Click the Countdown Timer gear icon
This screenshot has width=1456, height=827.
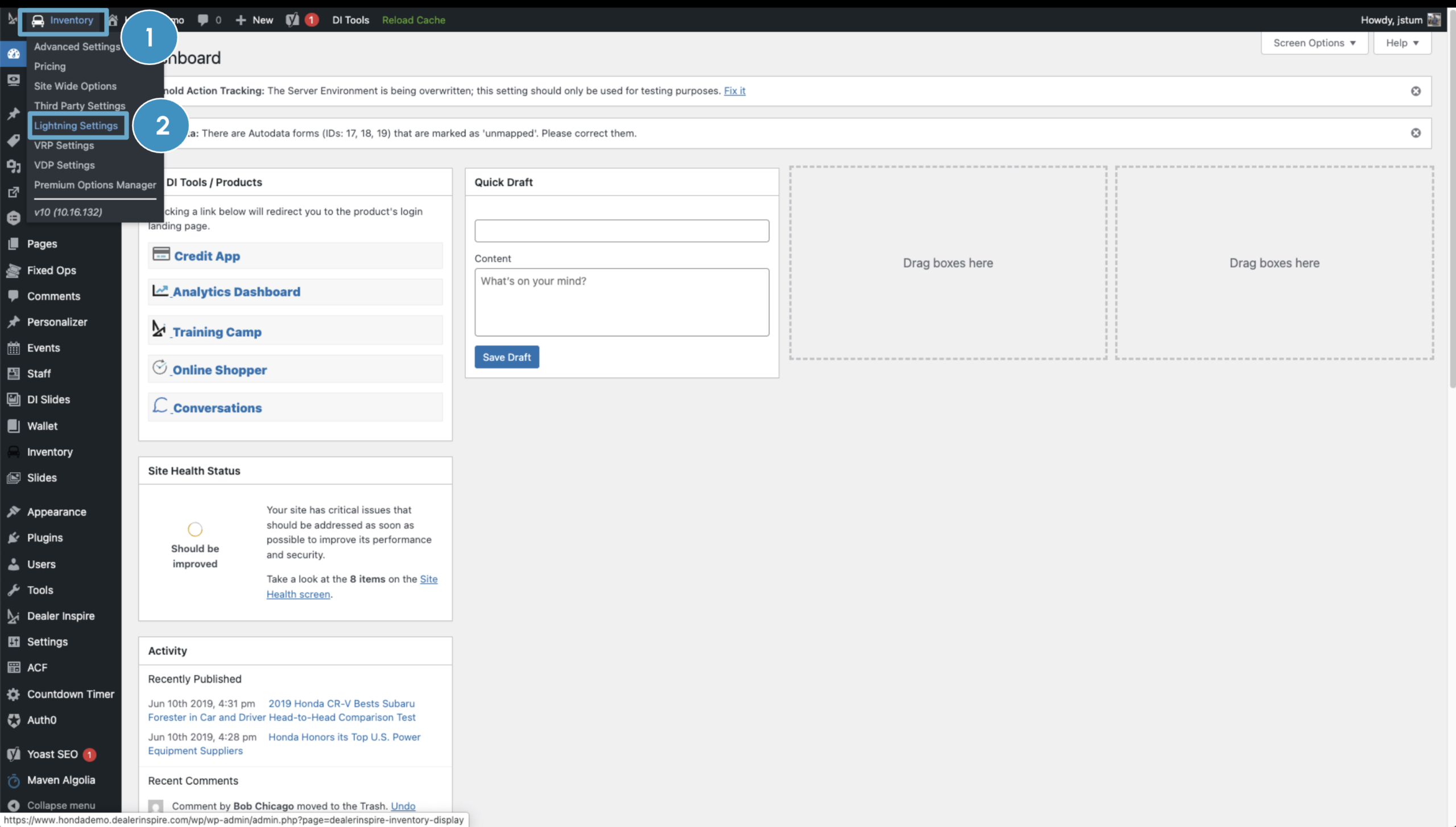(14, 694)
